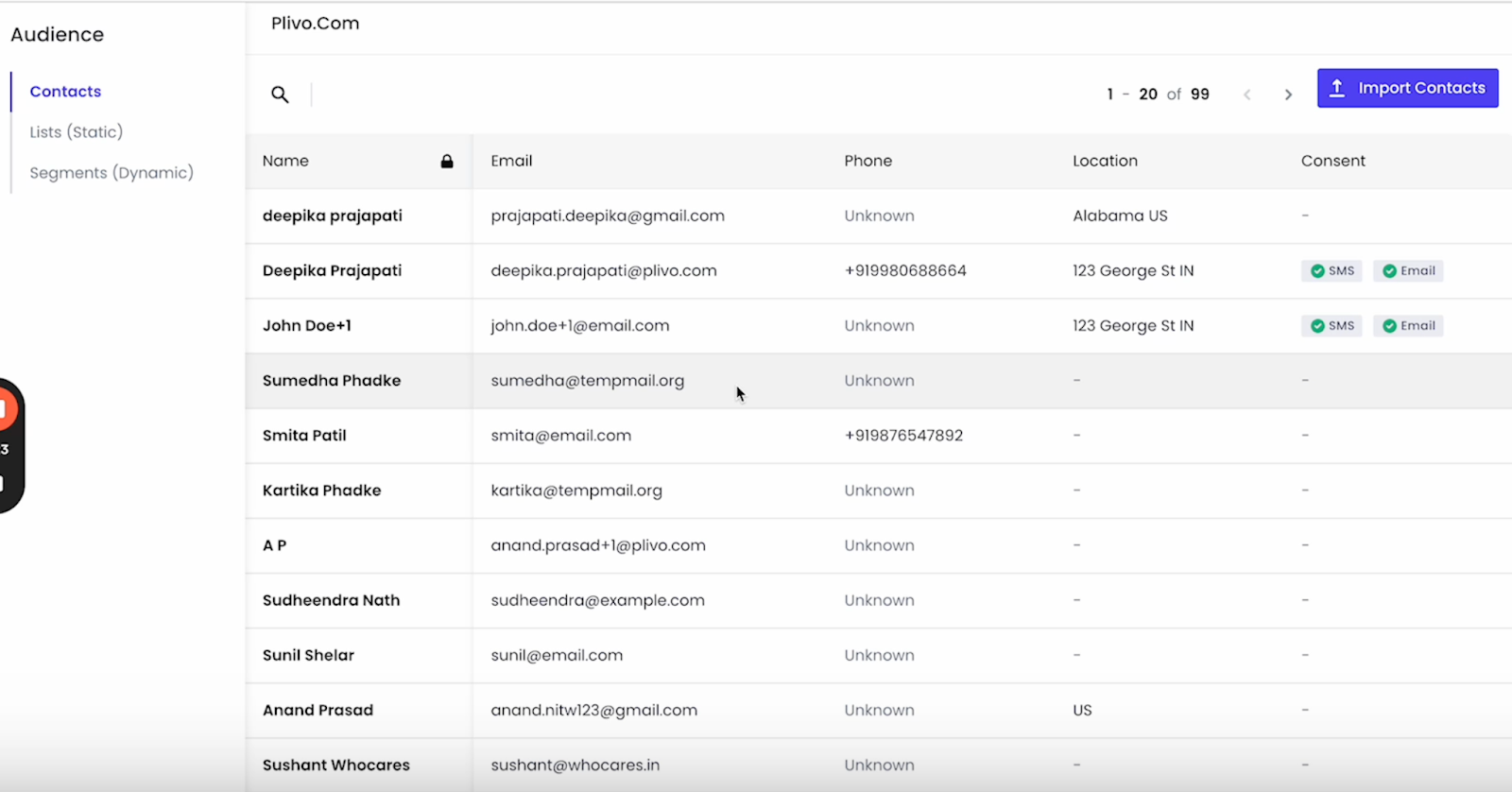Viewport: 1512px width, 792px height.
Task: Click the red recording stop button
Action: pos(5,409)
